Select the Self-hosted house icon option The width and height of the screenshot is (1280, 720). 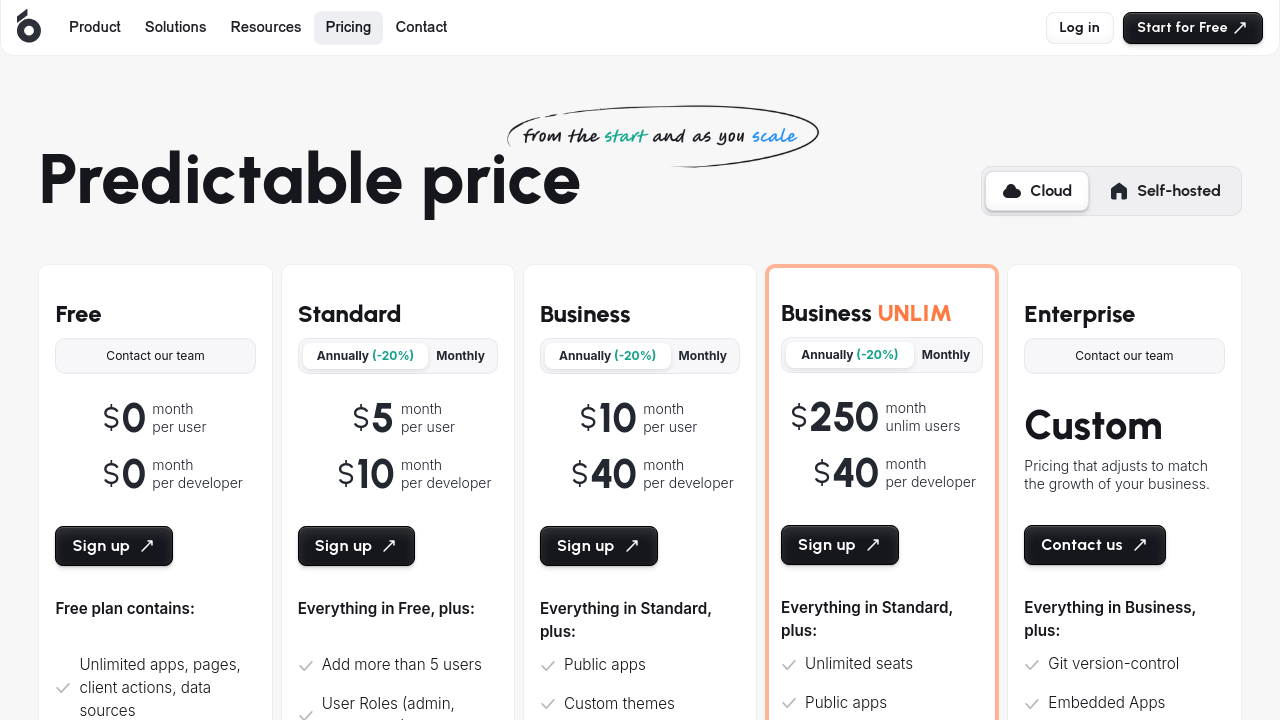point(1119,191)
